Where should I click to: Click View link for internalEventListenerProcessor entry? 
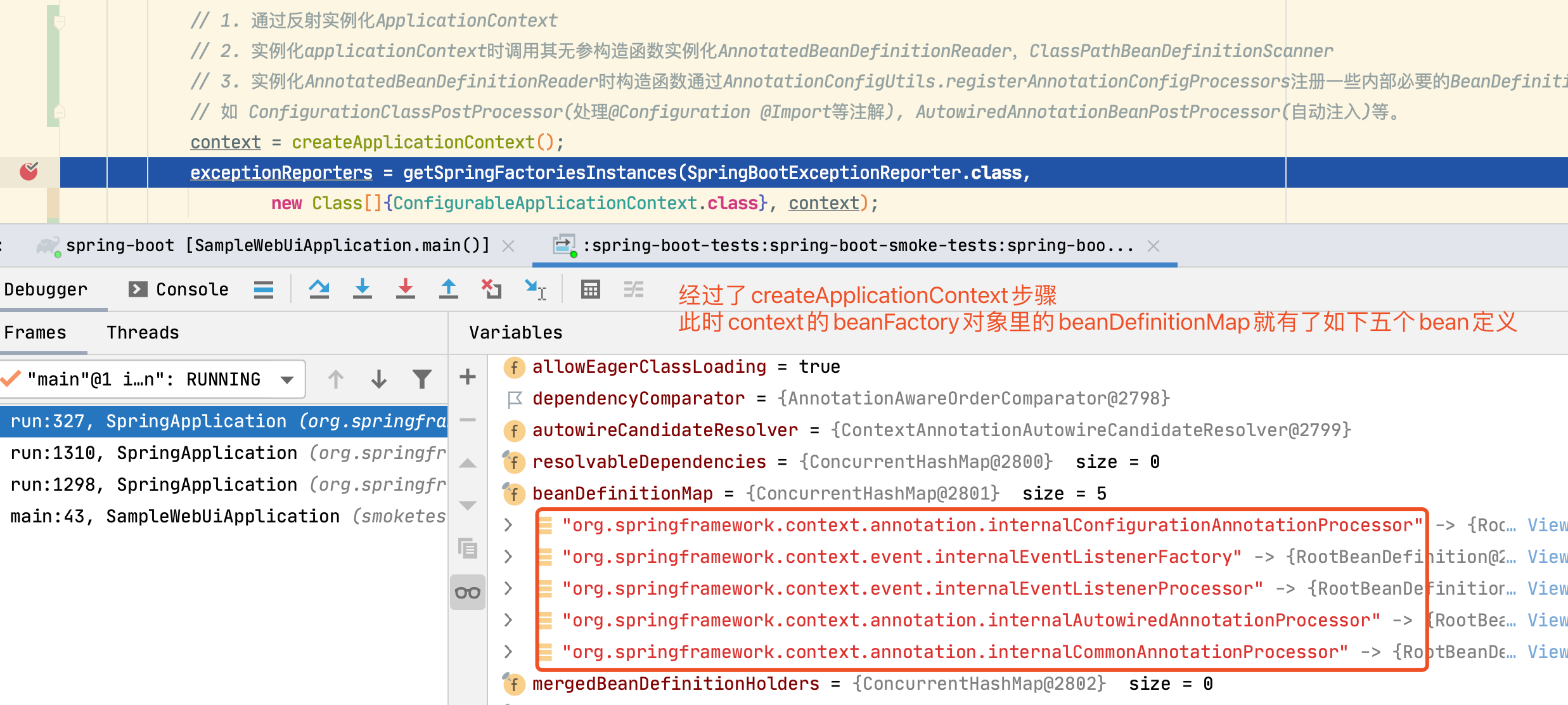pyautogui.click(x=1546, y=588)
